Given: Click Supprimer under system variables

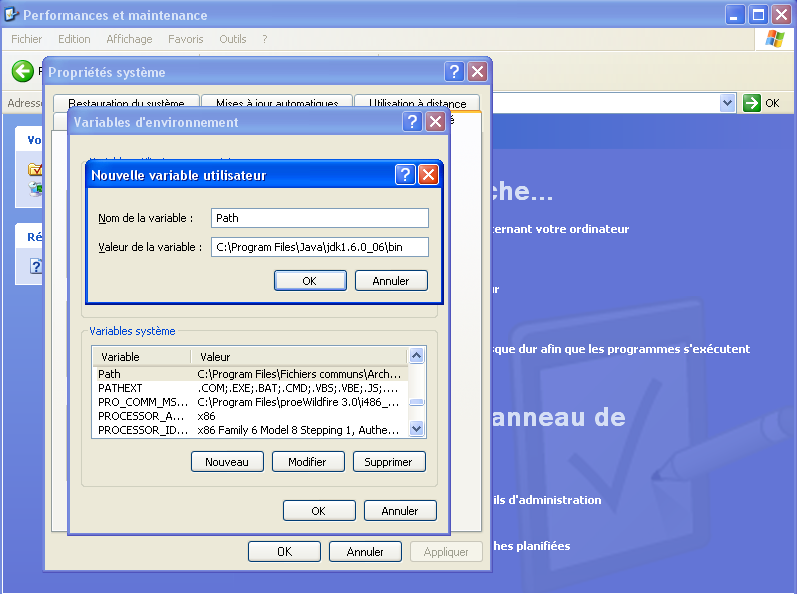Looking at the screenshot, I should 388,462.
